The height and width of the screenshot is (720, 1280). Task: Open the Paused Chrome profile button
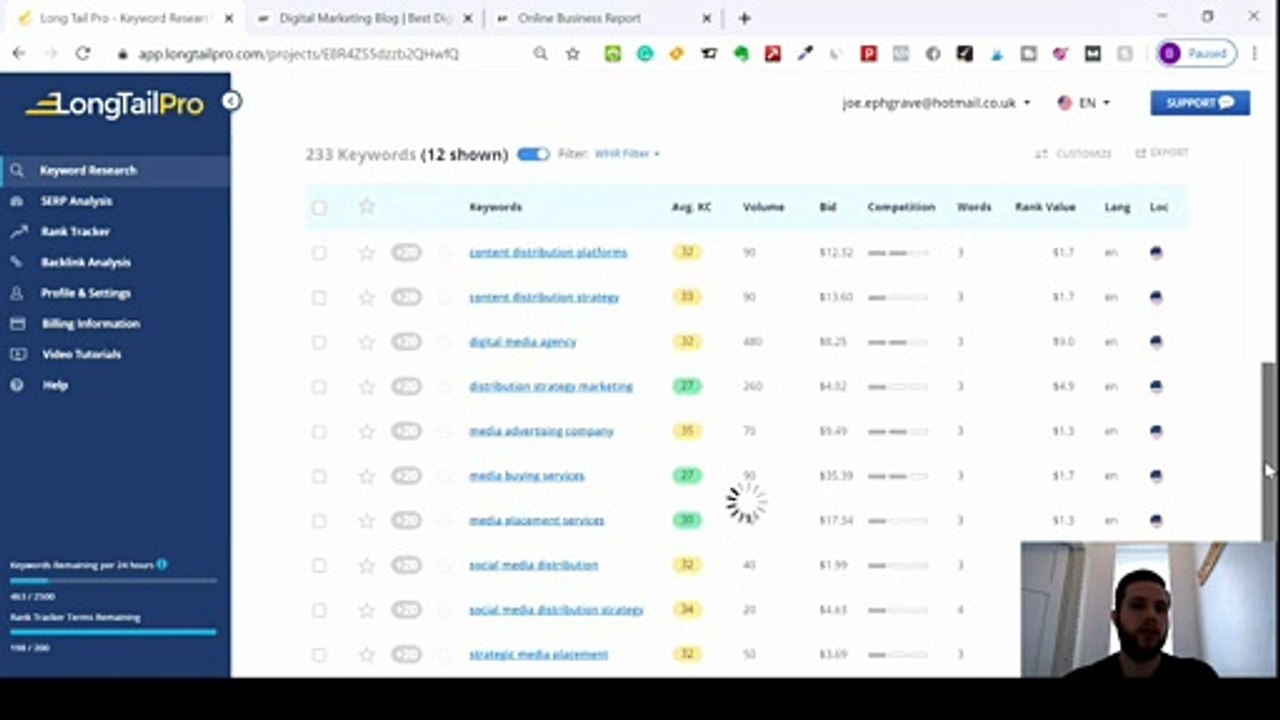(x=1197, y=54)
